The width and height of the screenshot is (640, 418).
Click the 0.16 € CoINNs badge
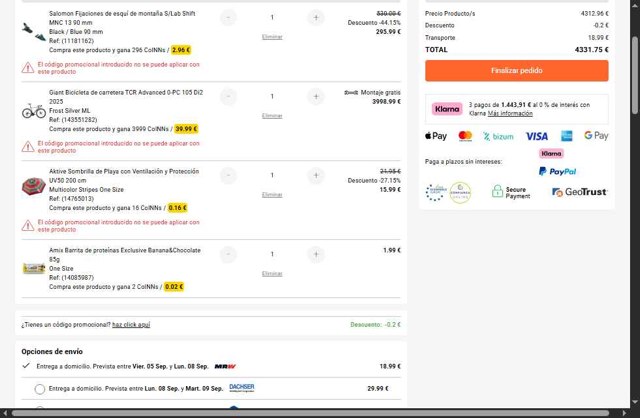(x=177, y=208)
